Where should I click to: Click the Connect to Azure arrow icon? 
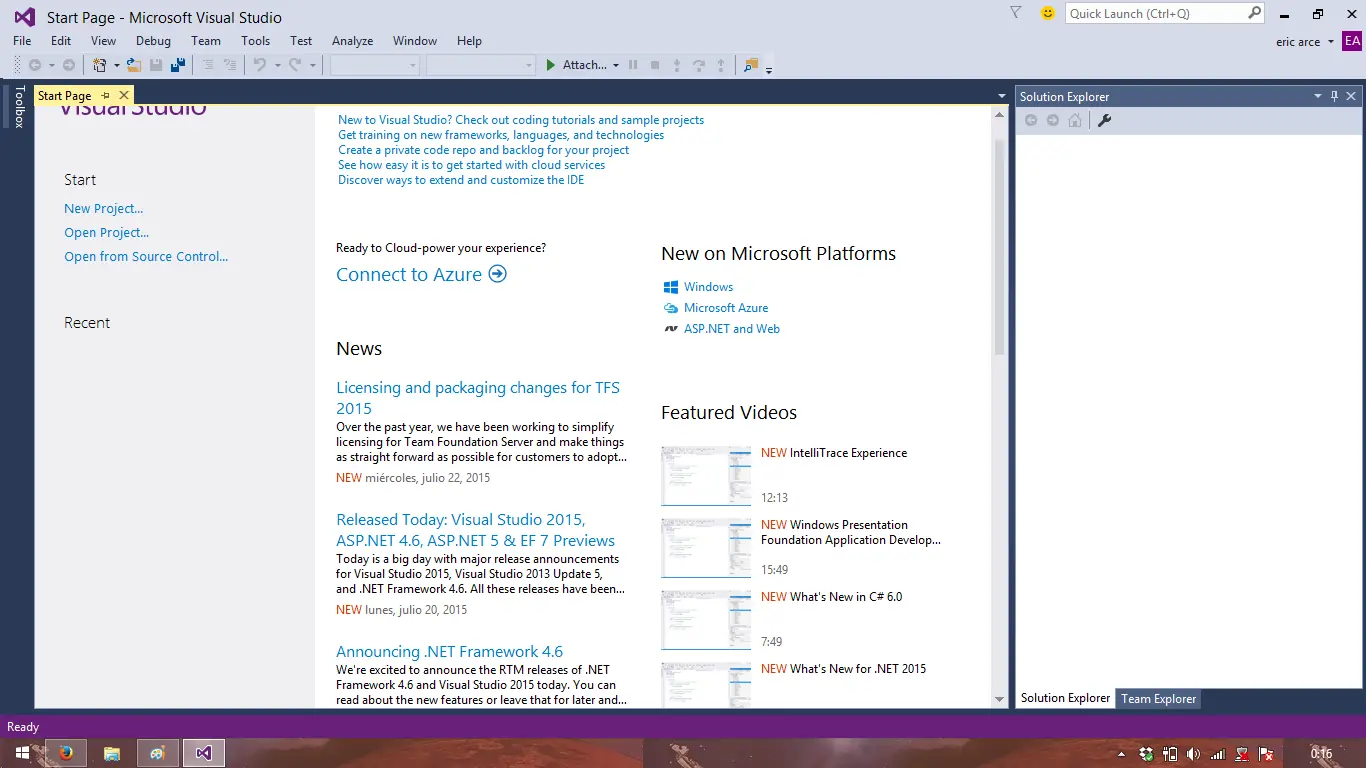498,274
